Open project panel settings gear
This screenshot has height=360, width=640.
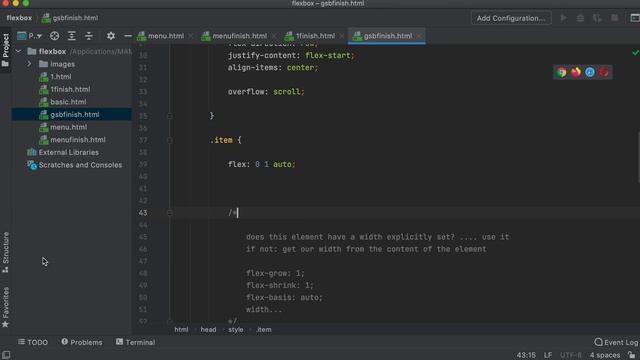click(x=111, y=36)
